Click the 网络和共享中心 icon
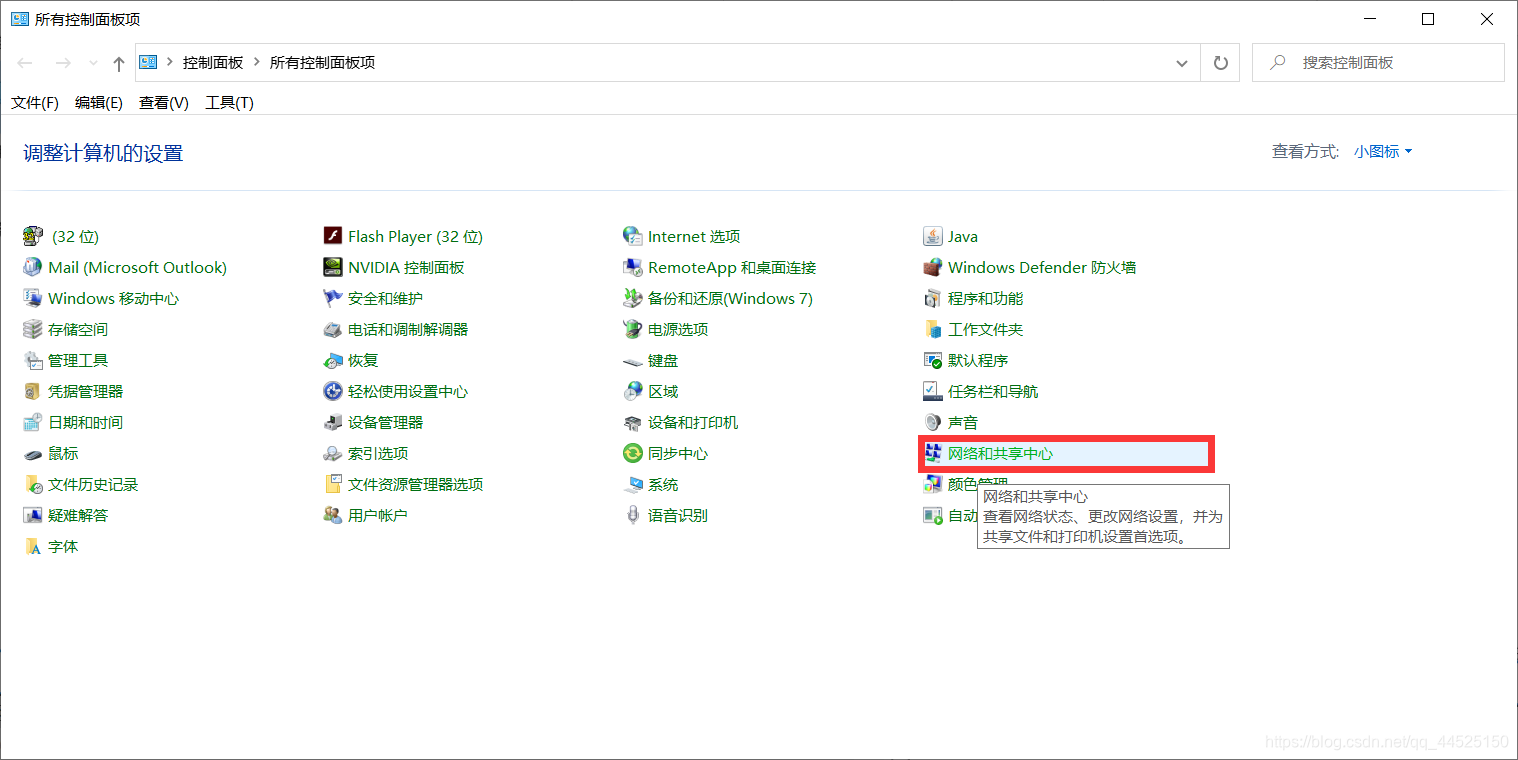1518x760 pixels. (932, 453)
